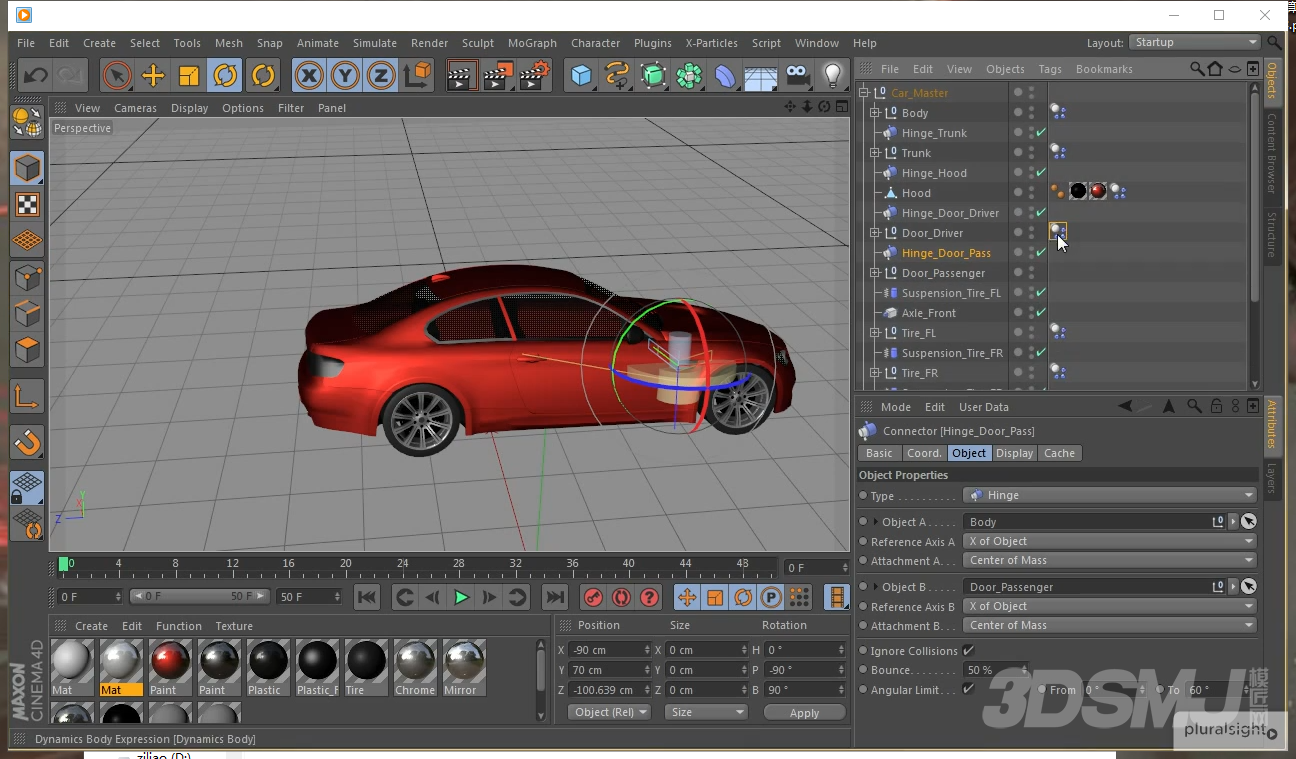Toggle X axis lock icon

[309, 75]
